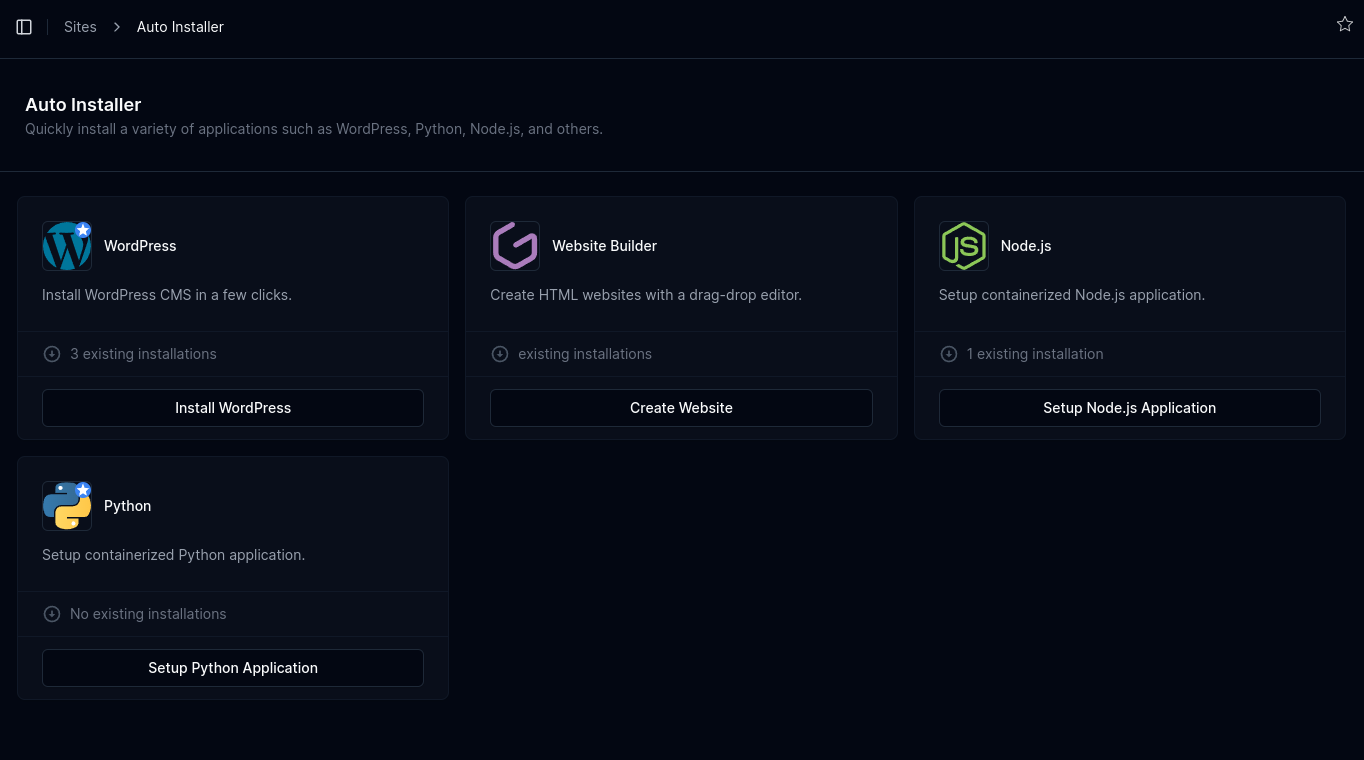Star the Auto Installer page

tap(1344, 24)
